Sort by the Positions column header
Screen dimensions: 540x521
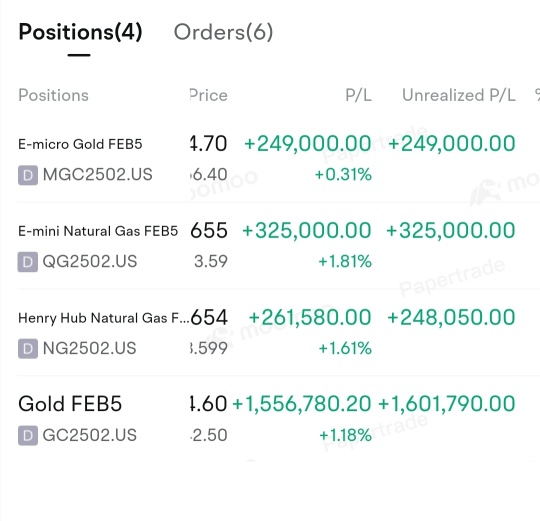pyautogui.click(x=53, y=95)
